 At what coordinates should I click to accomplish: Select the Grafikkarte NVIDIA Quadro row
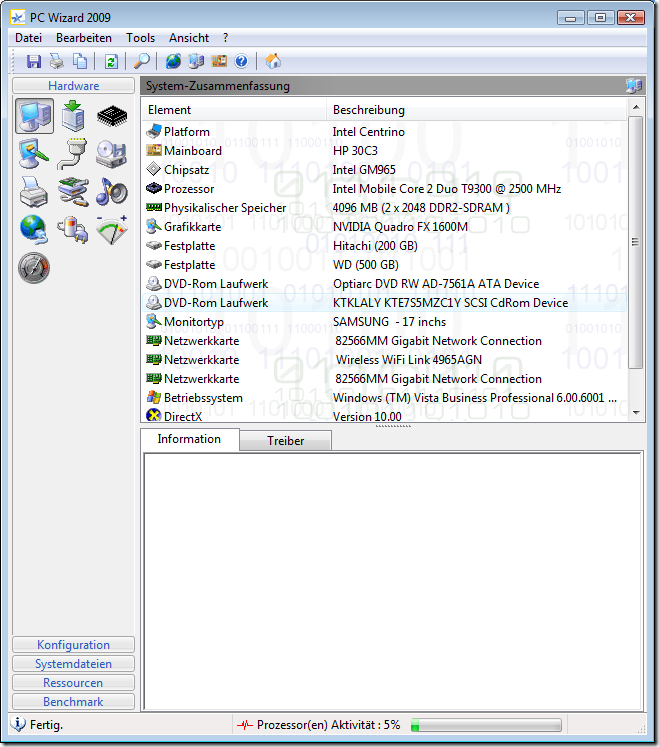click(384, 227)
